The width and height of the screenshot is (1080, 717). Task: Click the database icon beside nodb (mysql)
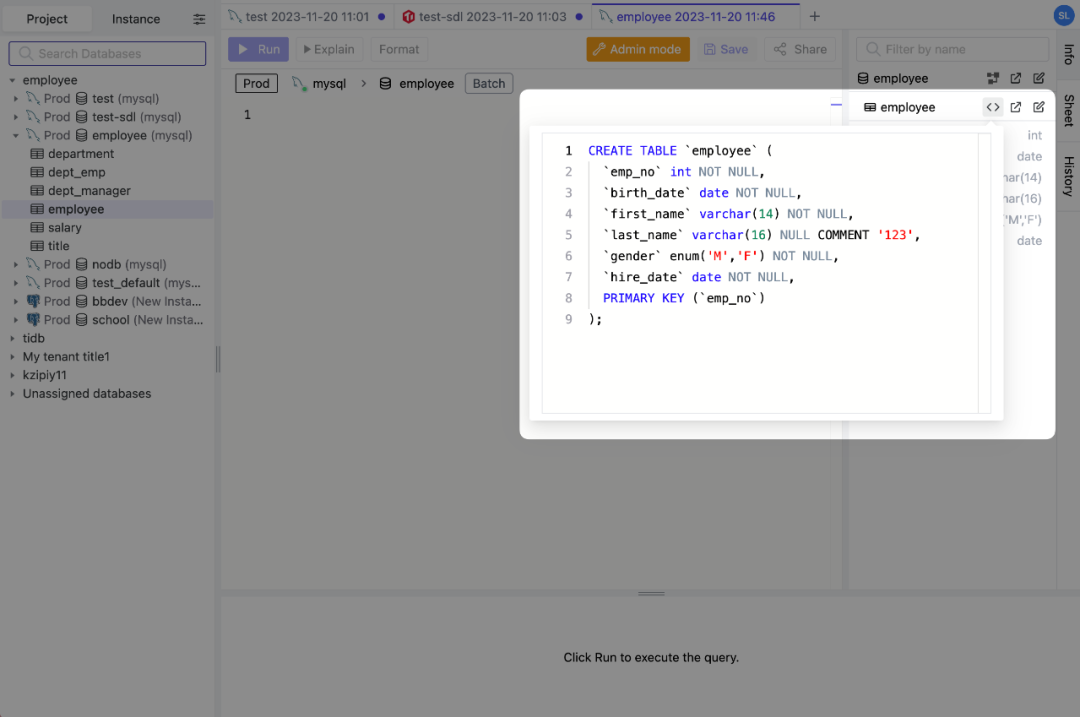[x=81, y=264]
